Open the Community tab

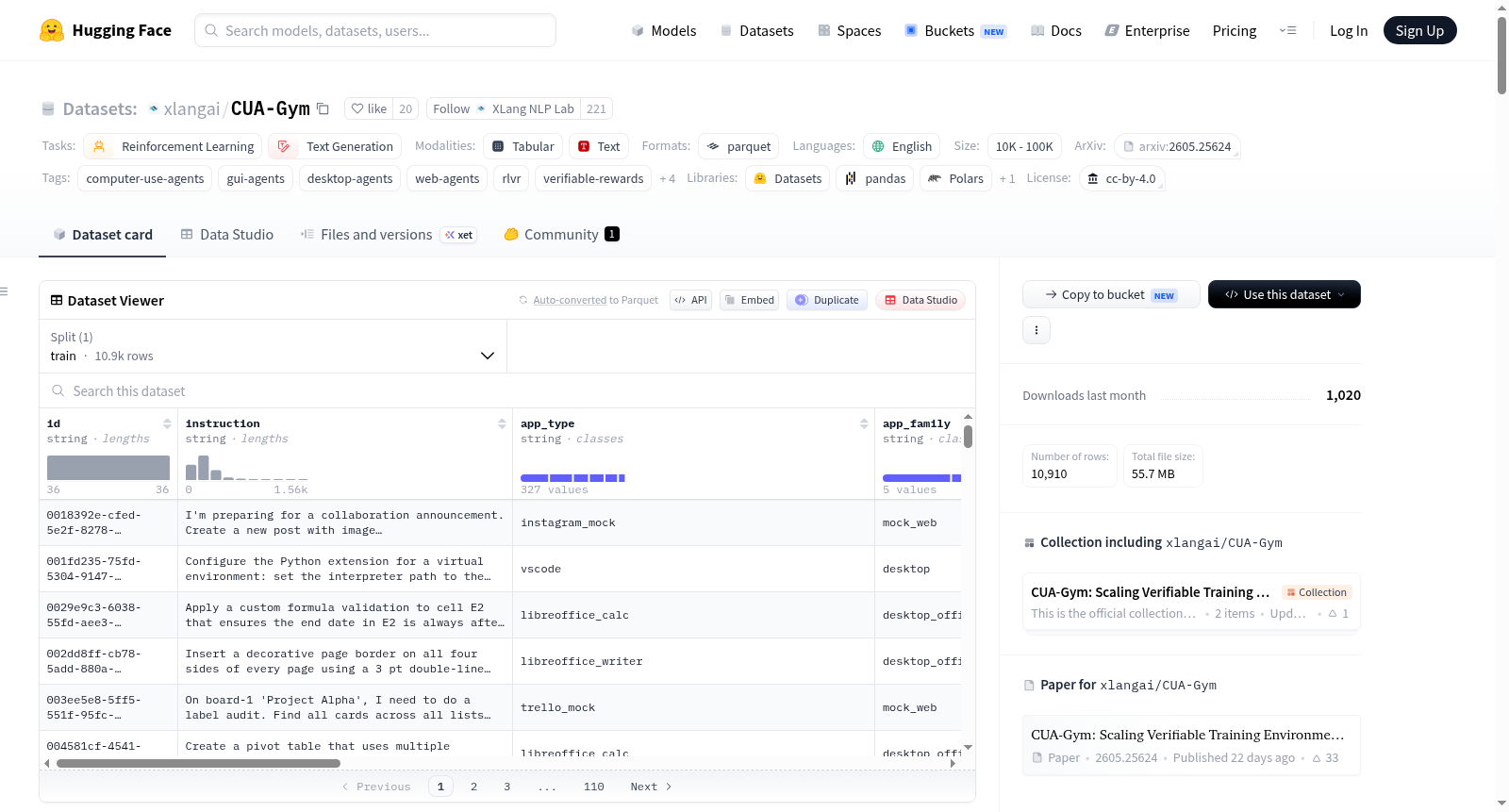click(x=562, y=235)
